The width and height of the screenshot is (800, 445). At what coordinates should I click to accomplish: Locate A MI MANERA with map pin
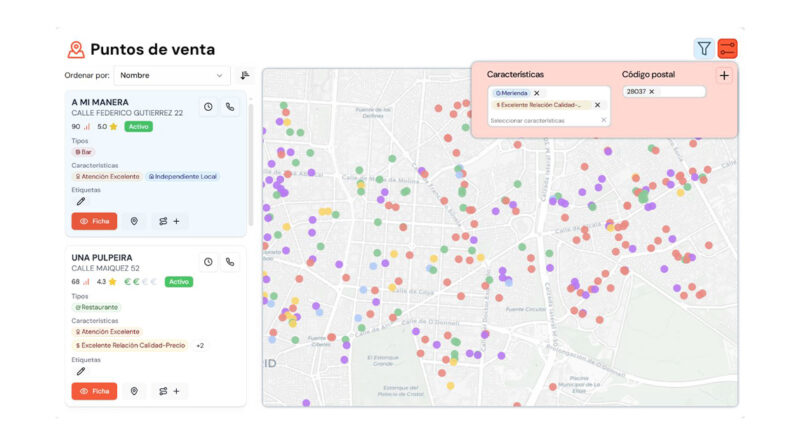134,221
